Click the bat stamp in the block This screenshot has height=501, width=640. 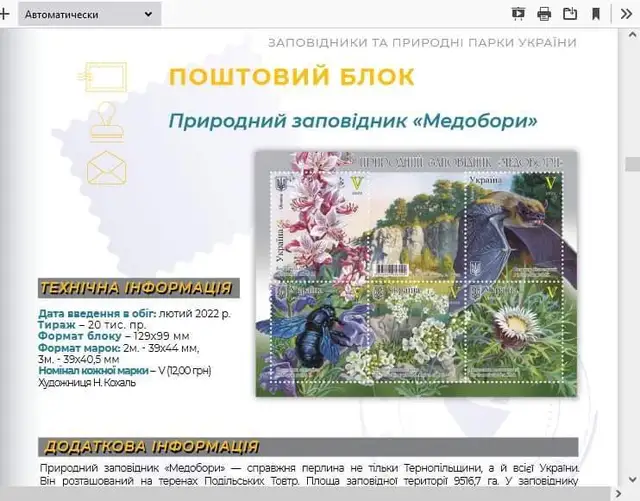[x=514, y=227]
